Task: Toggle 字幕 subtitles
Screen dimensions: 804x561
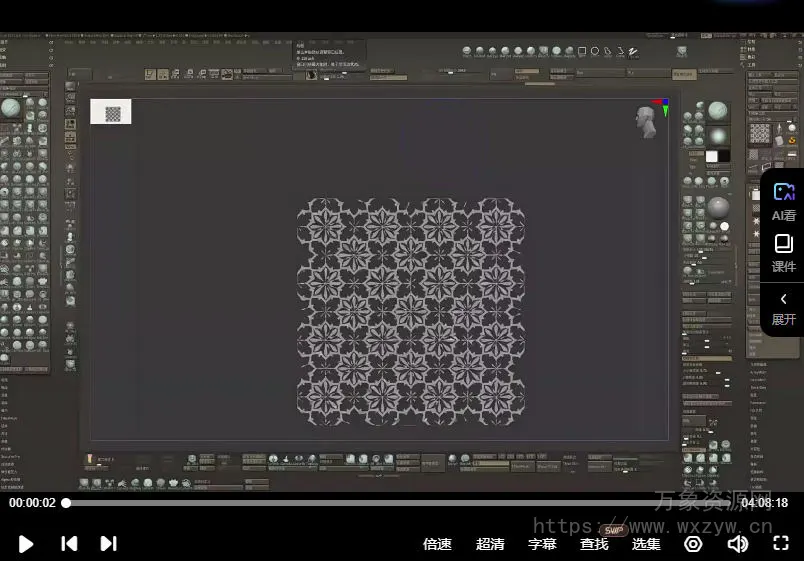Action: click(x=542, y=544)
